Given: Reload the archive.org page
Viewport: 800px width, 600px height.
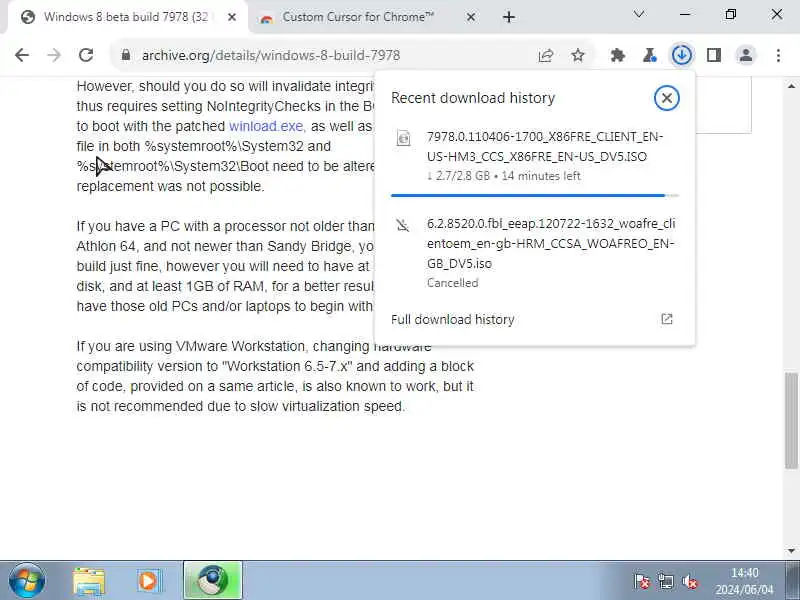Looking at the screenshot, I should coord(86,55).
